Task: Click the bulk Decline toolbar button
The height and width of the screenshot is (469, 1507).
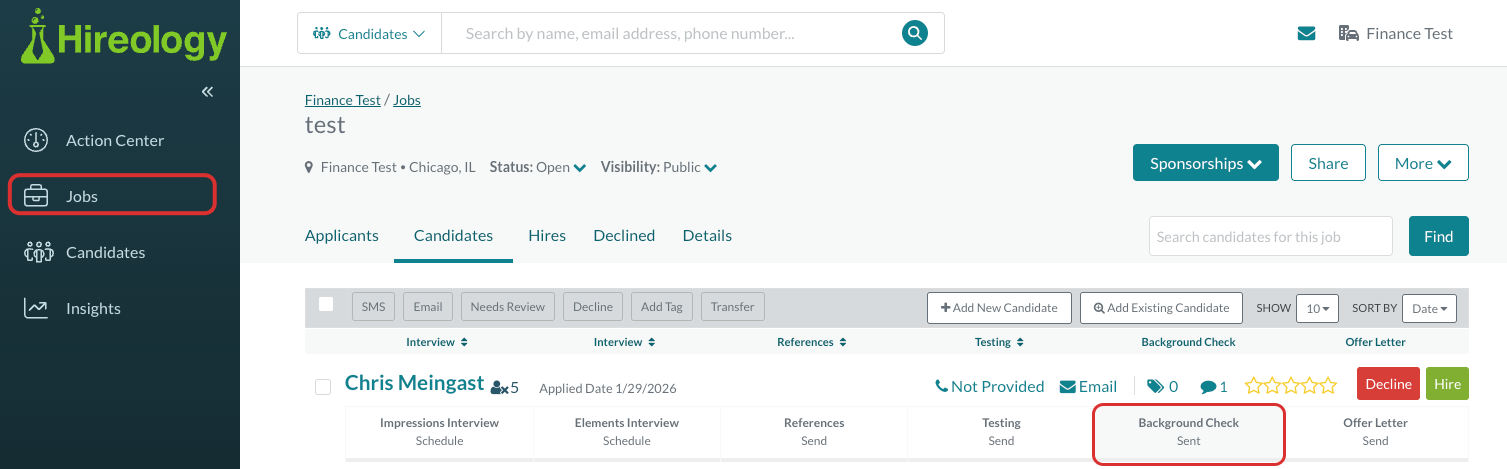Action: click(x=593, y=307)
